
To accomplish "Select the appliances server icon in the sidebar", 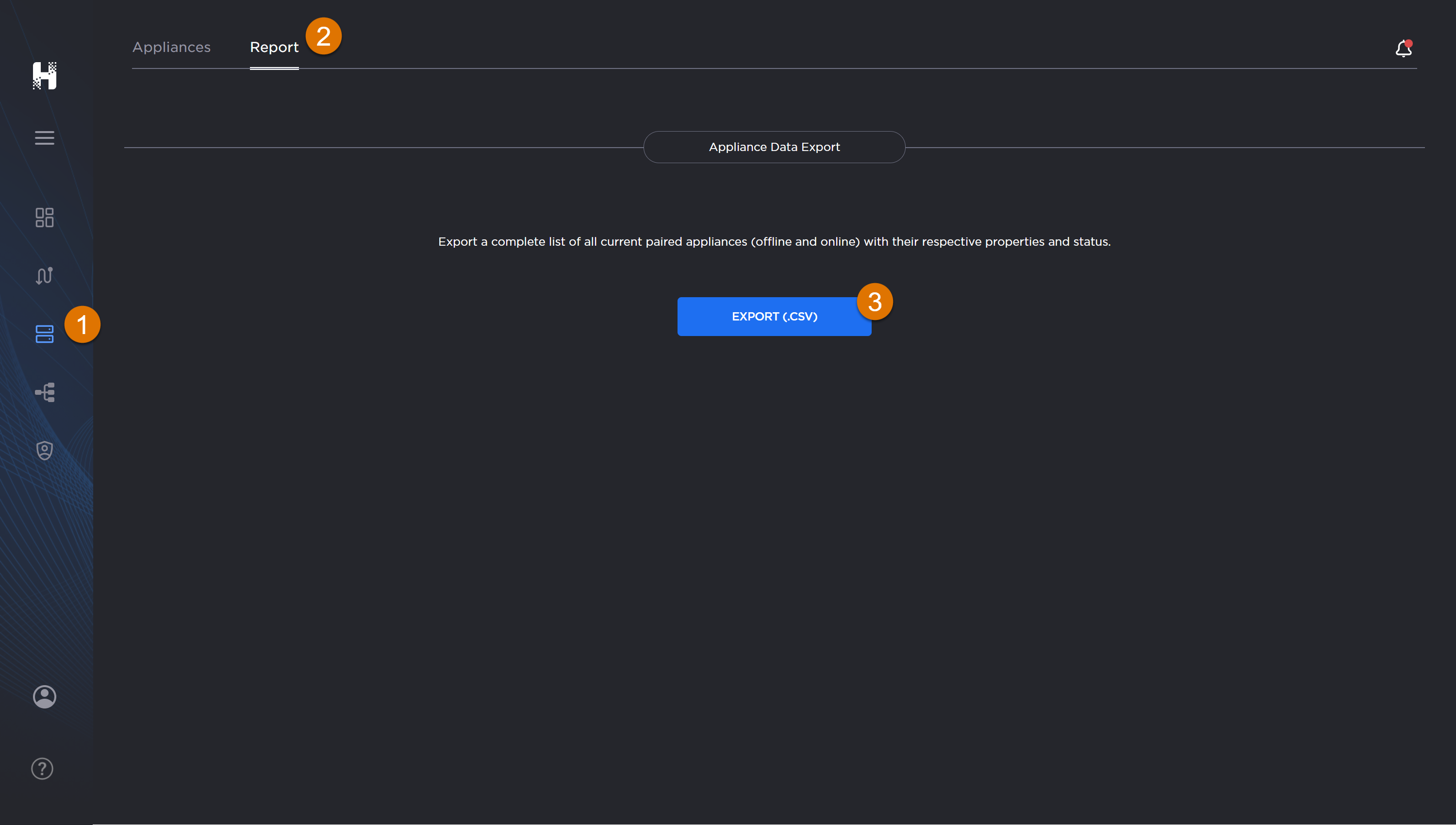I will click(44, 334).
